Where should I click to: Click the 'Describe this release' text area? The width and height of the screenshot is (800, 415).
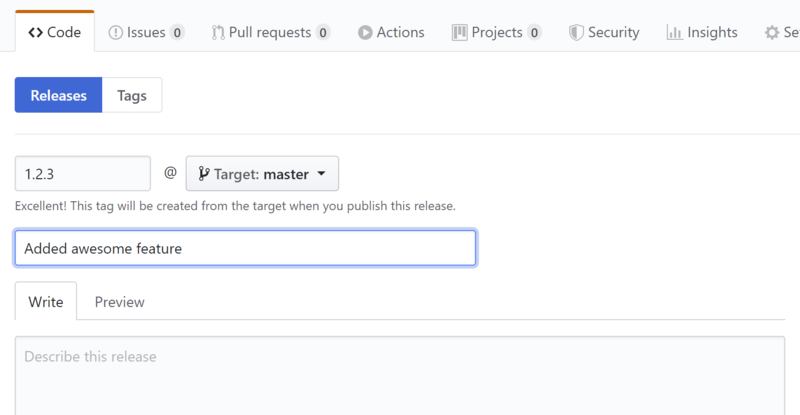[400, 375]
